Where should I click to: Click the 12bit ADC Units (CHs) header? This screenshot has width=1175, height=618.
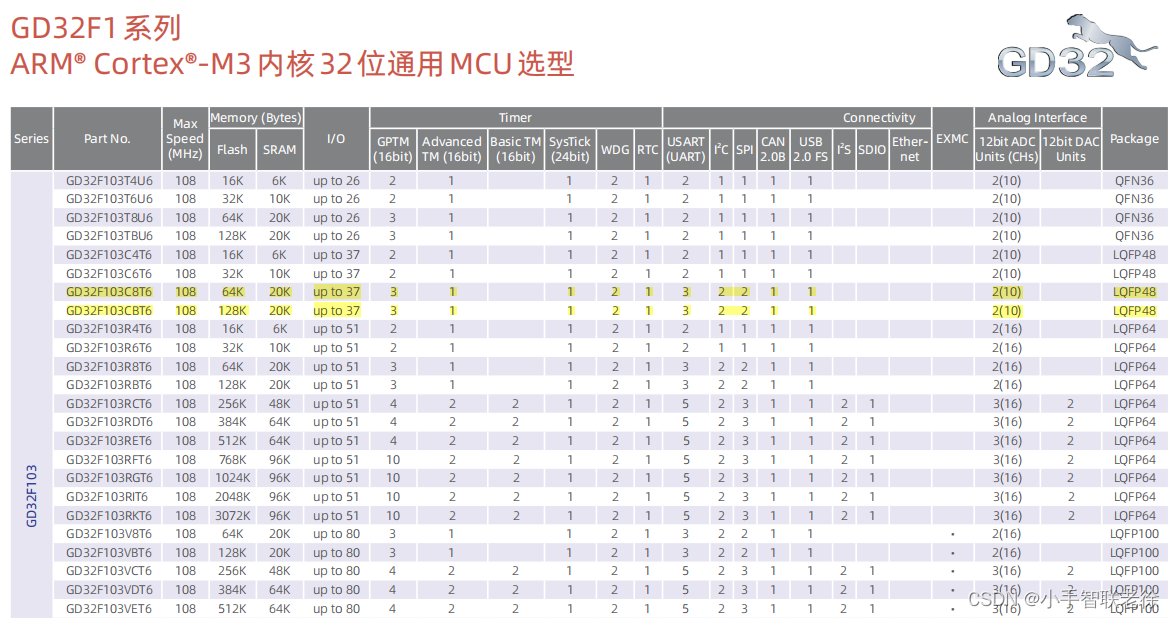tap(1006, 149)
